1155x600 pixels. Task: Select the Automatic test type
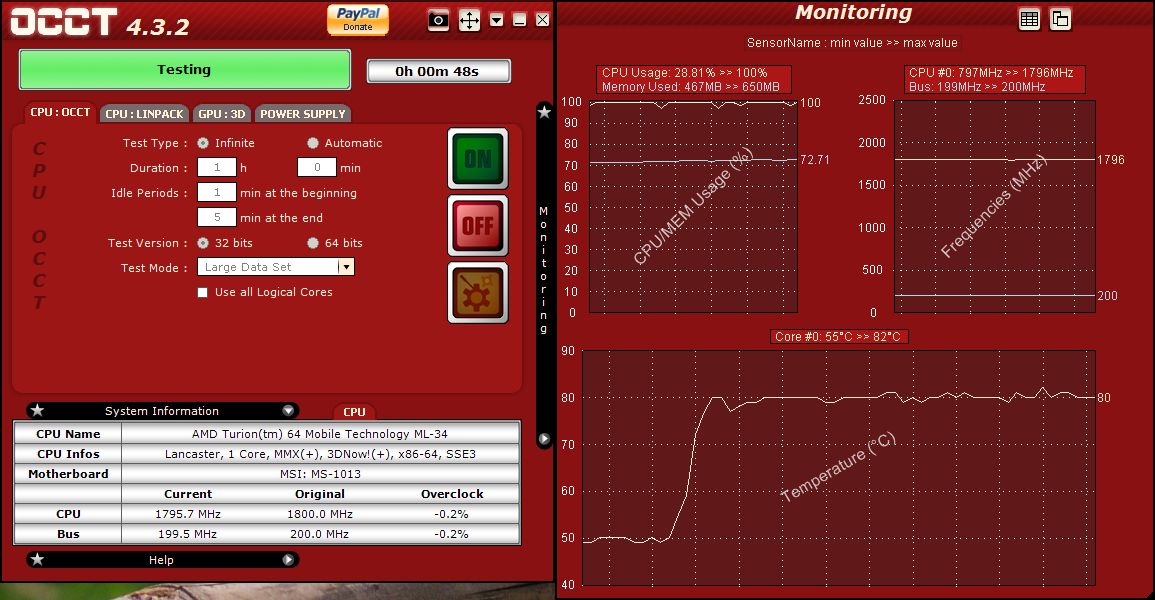[313, 143]
